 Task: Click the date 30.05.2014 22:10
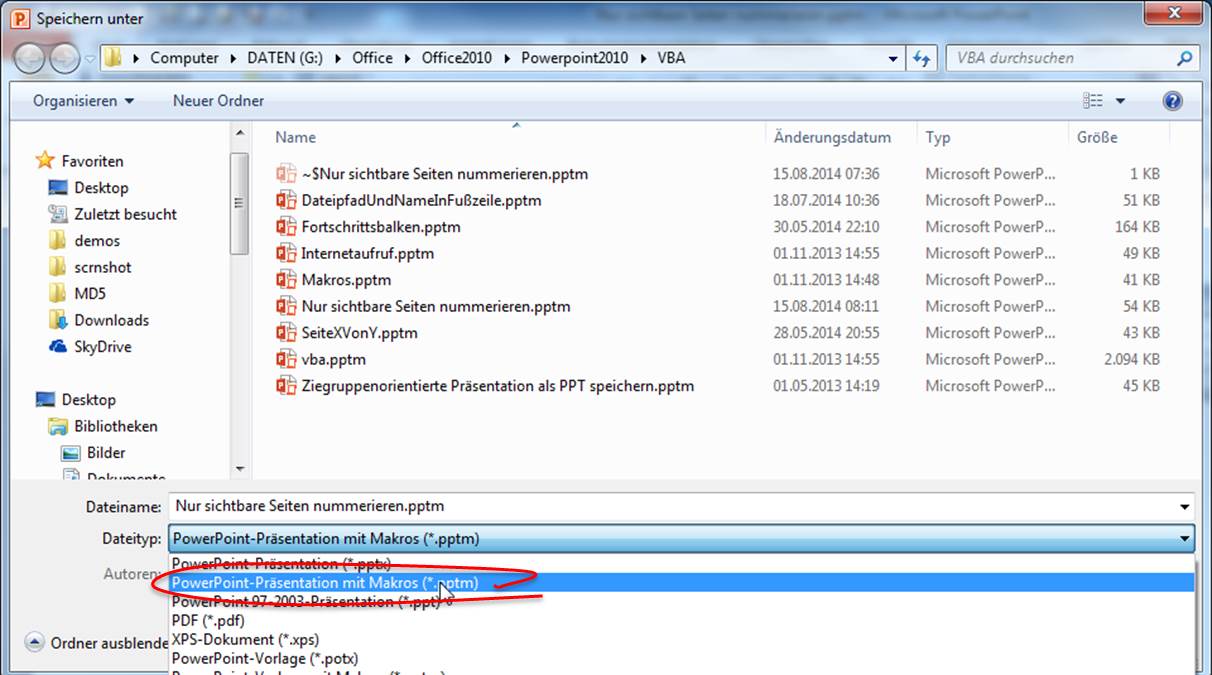click(x=826, y=227)
